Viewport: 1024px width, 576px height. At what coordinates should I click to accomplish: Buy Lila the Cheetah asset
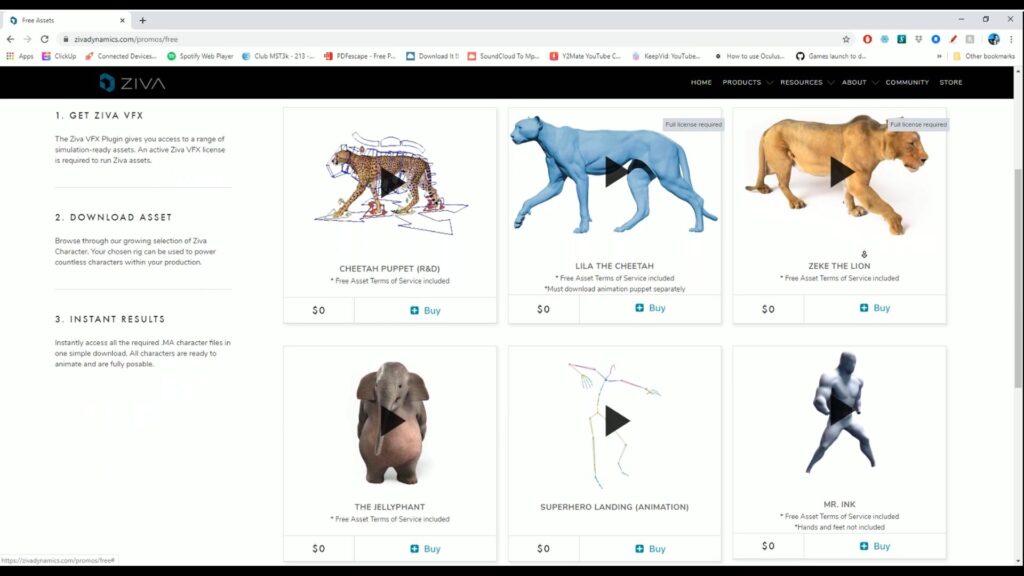(x=650, y=308)
